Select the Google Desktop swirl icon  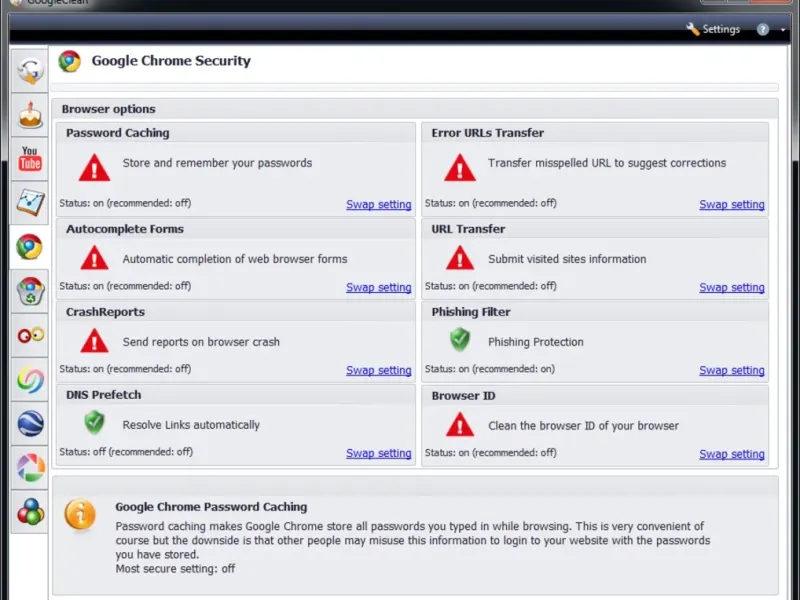click(x=30, y=379)
